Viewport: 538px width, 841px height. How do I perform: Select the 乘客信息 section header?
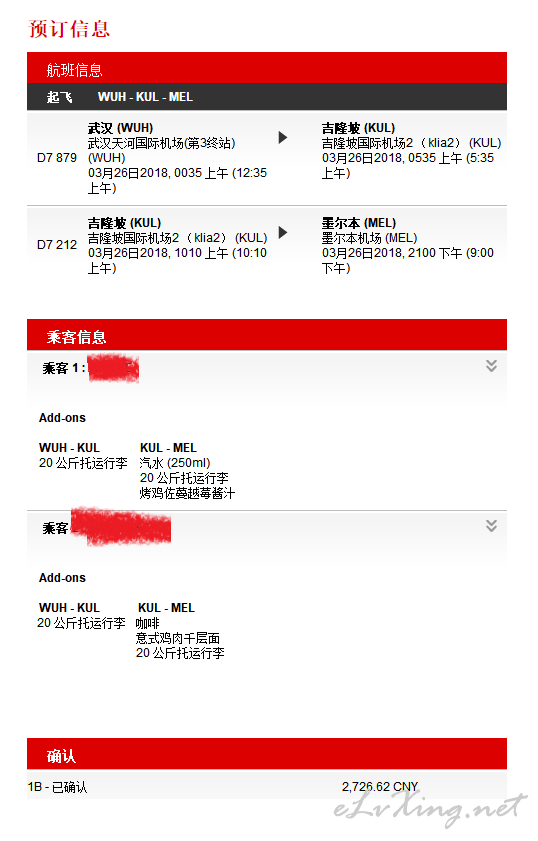click(x=267, y=335)
